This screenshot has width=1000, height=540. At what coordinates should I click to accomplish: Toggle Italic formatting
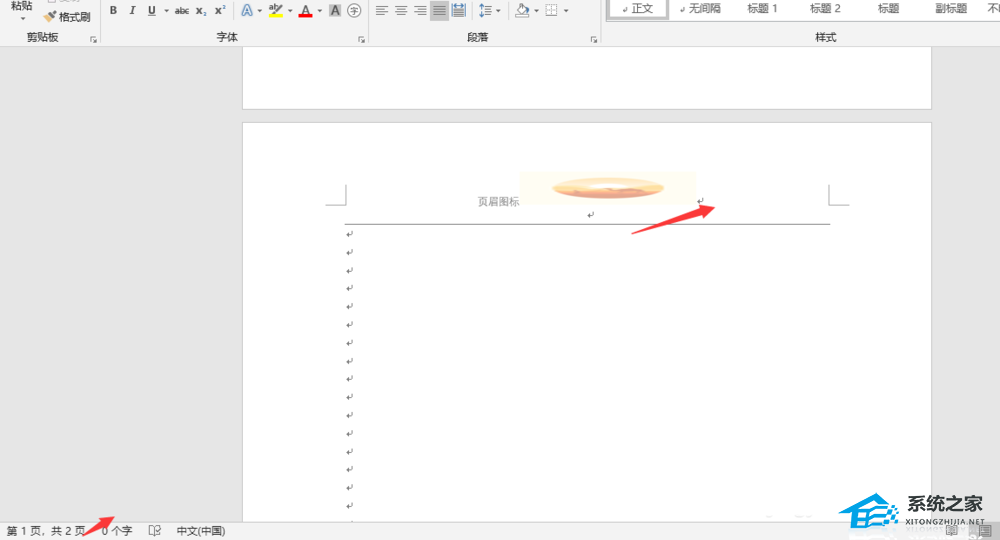132,10
